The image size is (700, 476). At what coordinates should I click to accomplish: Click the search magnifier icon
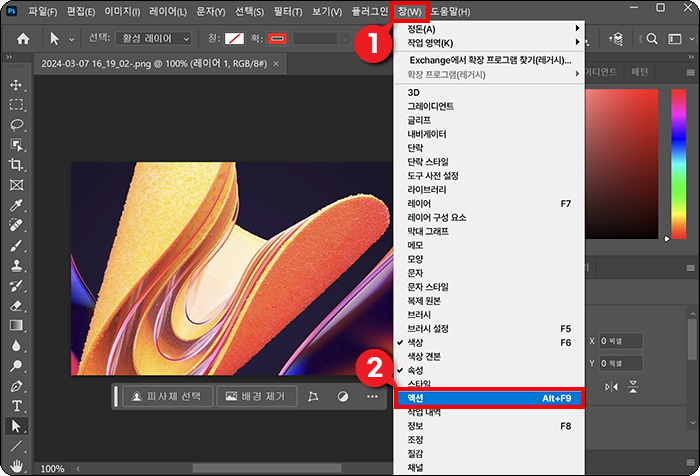tap(652, 39)
